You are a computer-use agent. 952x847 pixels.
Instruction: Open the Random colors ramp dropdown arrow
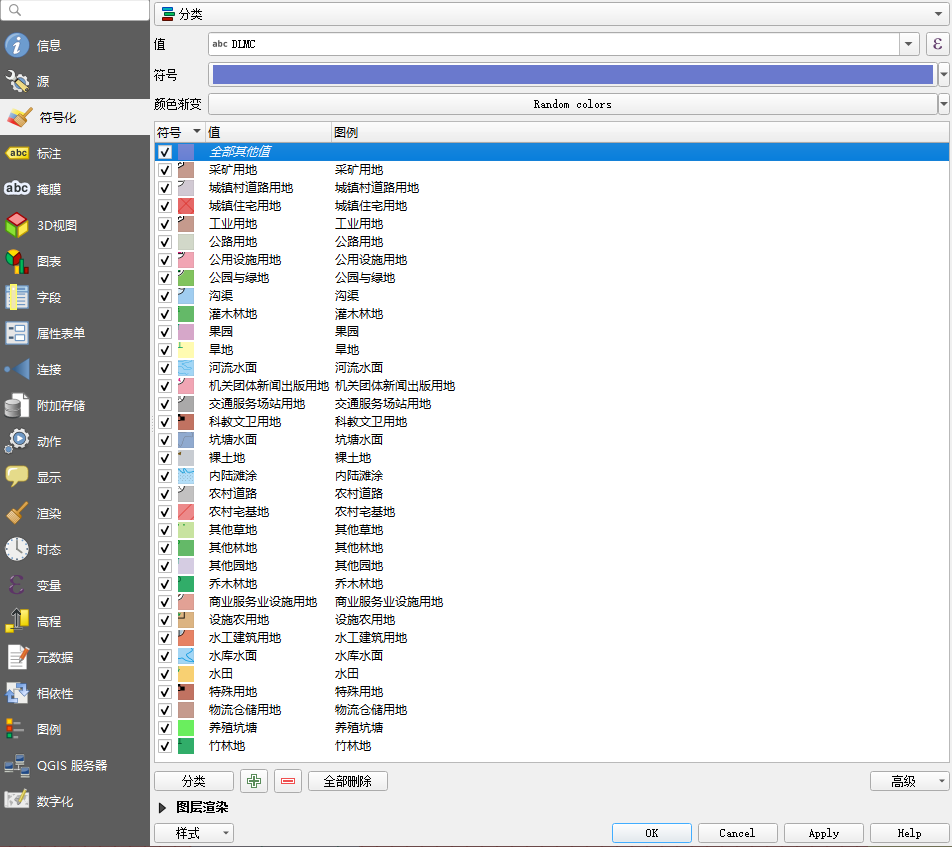[x=944, y=104]
